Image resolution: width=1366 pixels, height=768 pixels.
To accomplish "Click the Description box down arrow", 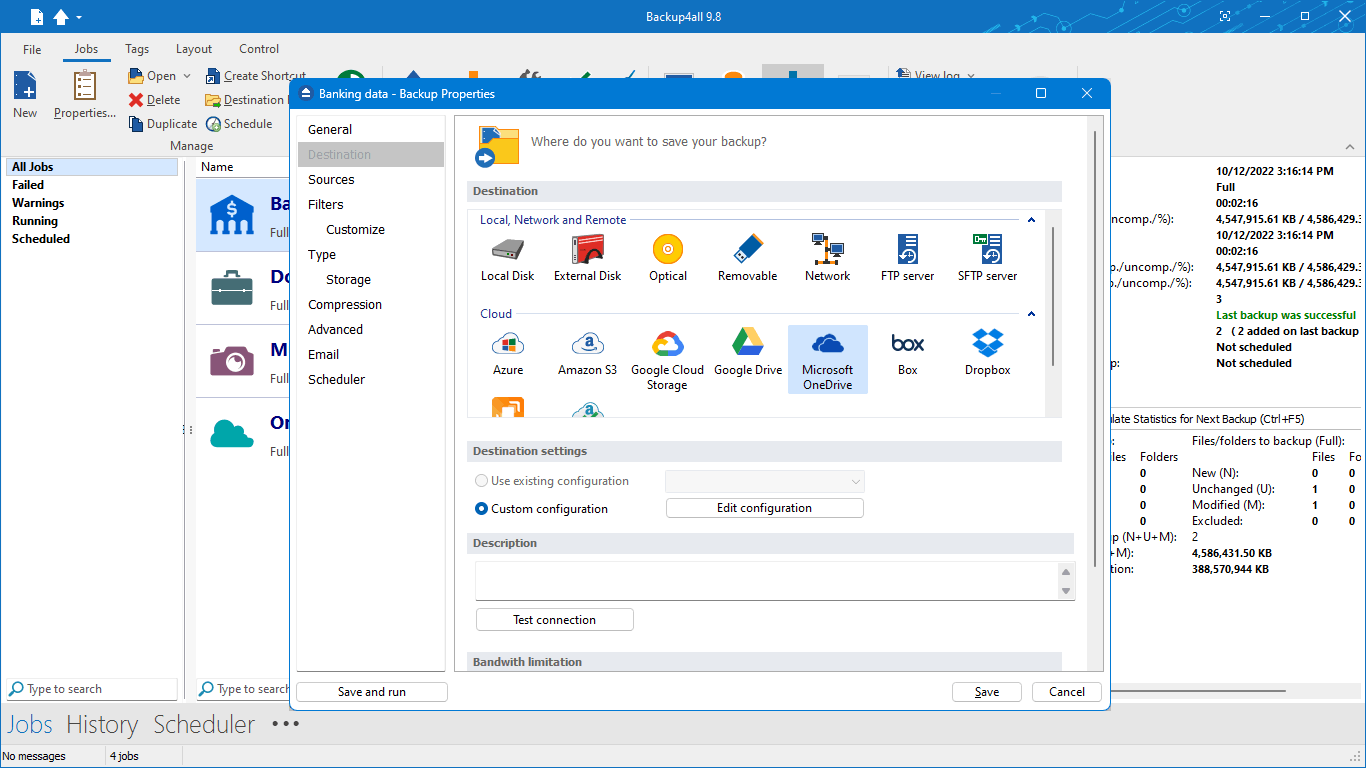I will click(1066, 591).
